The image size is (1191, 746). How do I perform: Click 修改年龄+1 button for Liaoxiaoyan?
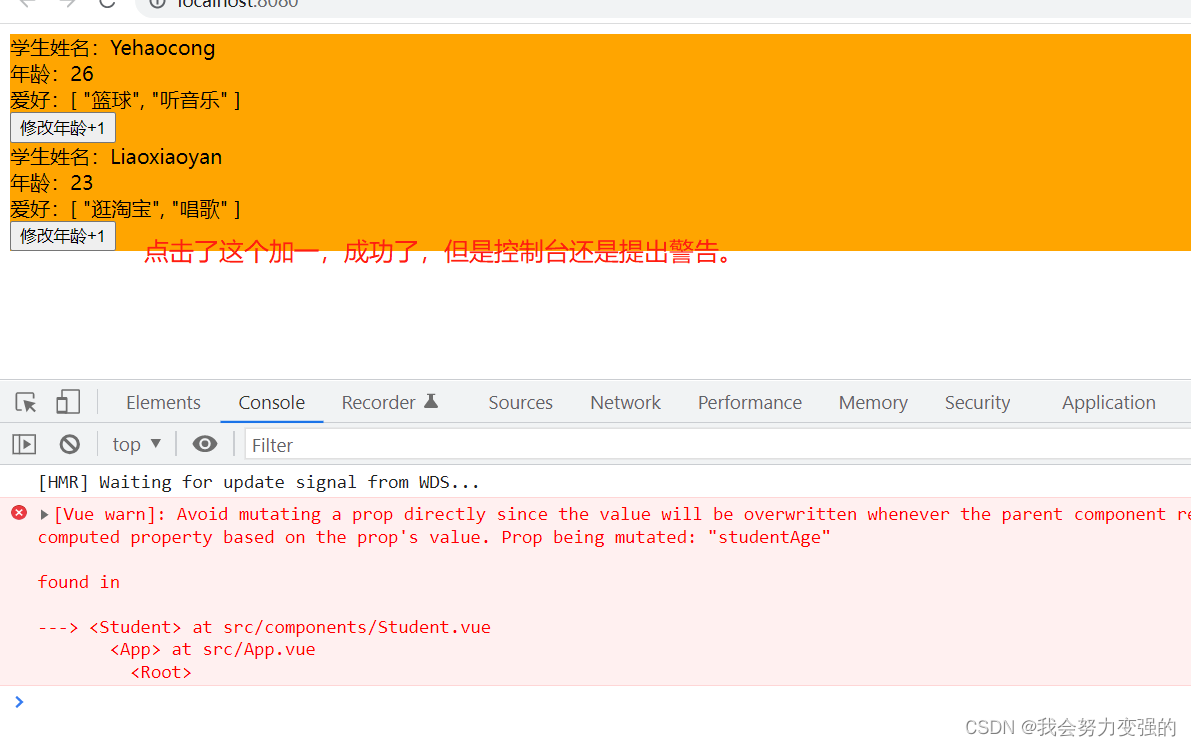coord(63,236)
